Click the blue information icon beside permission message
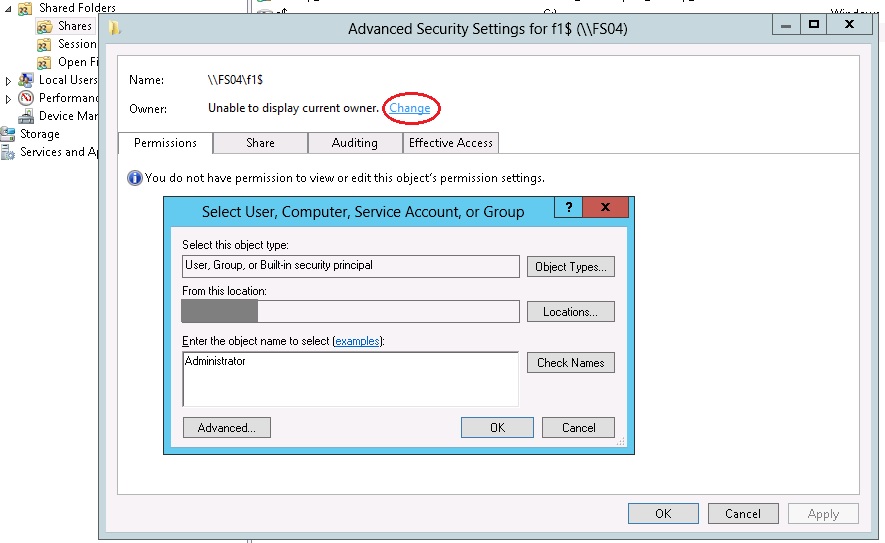 point(134,178)
